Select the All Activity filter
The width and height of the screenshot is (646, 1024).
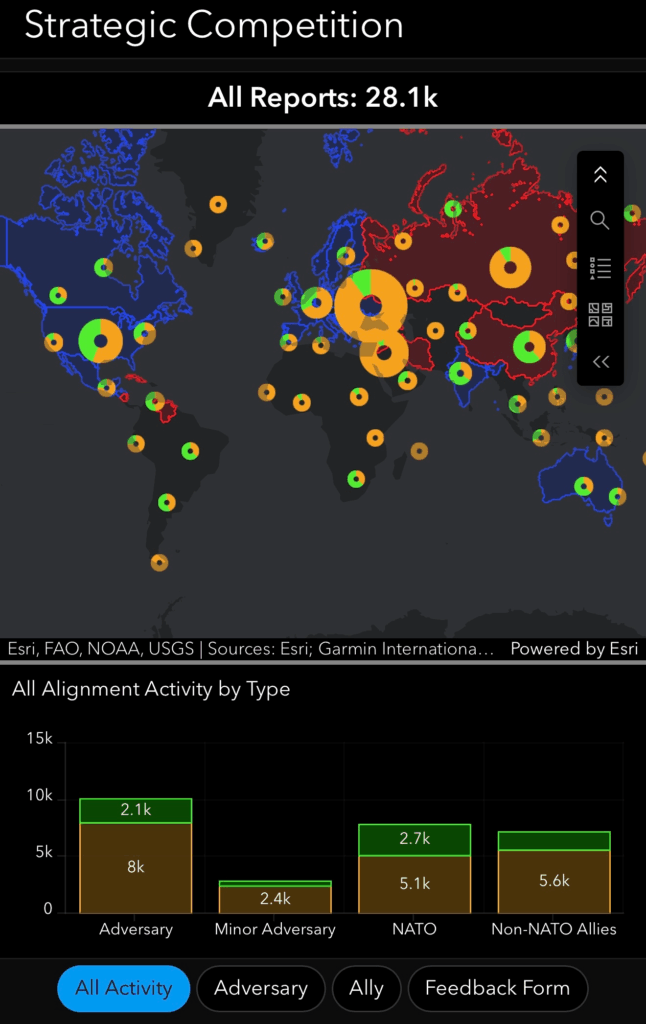(x=124, y=988)
